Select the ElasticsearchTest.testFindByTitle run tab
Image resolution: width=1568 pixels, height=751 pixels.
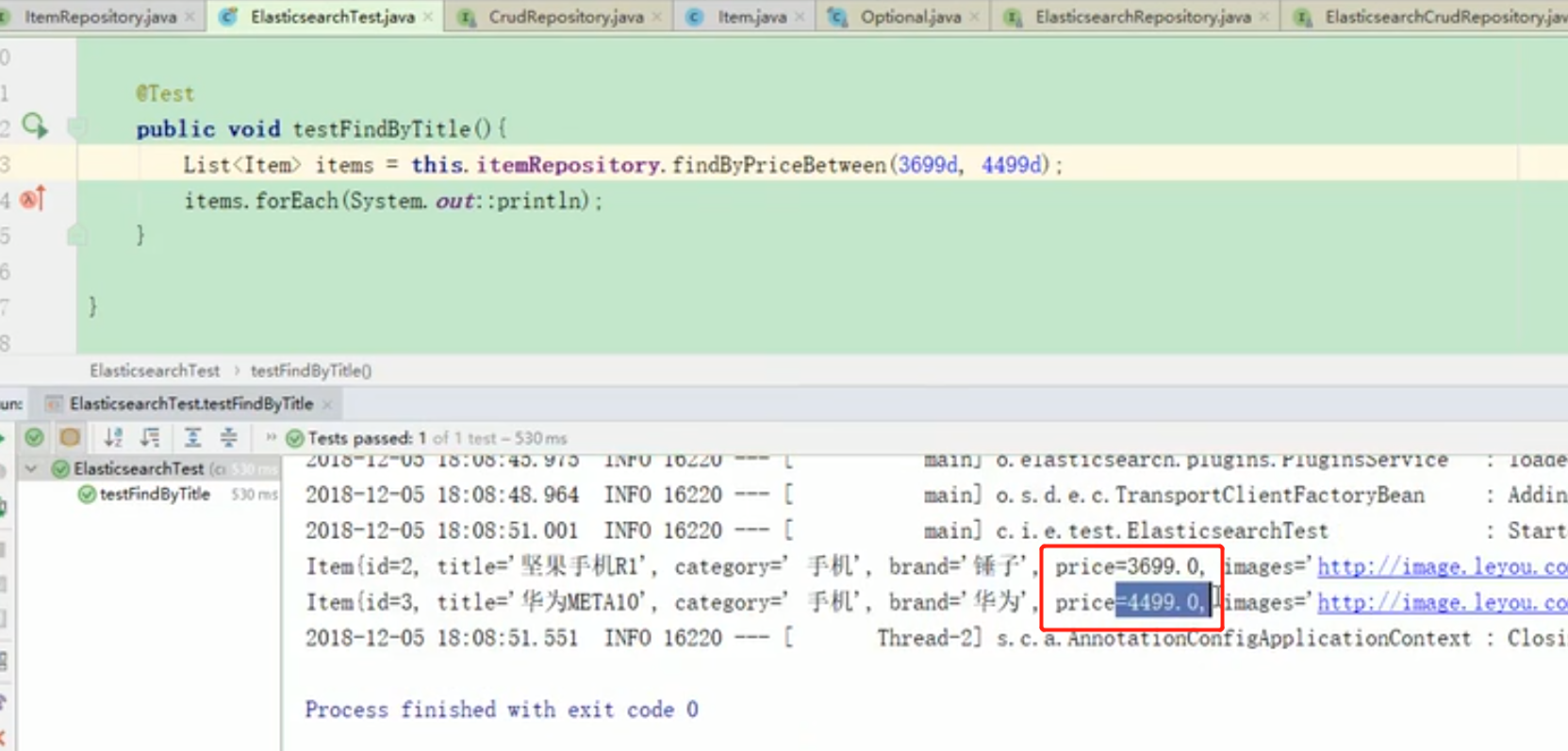(190, 404)
